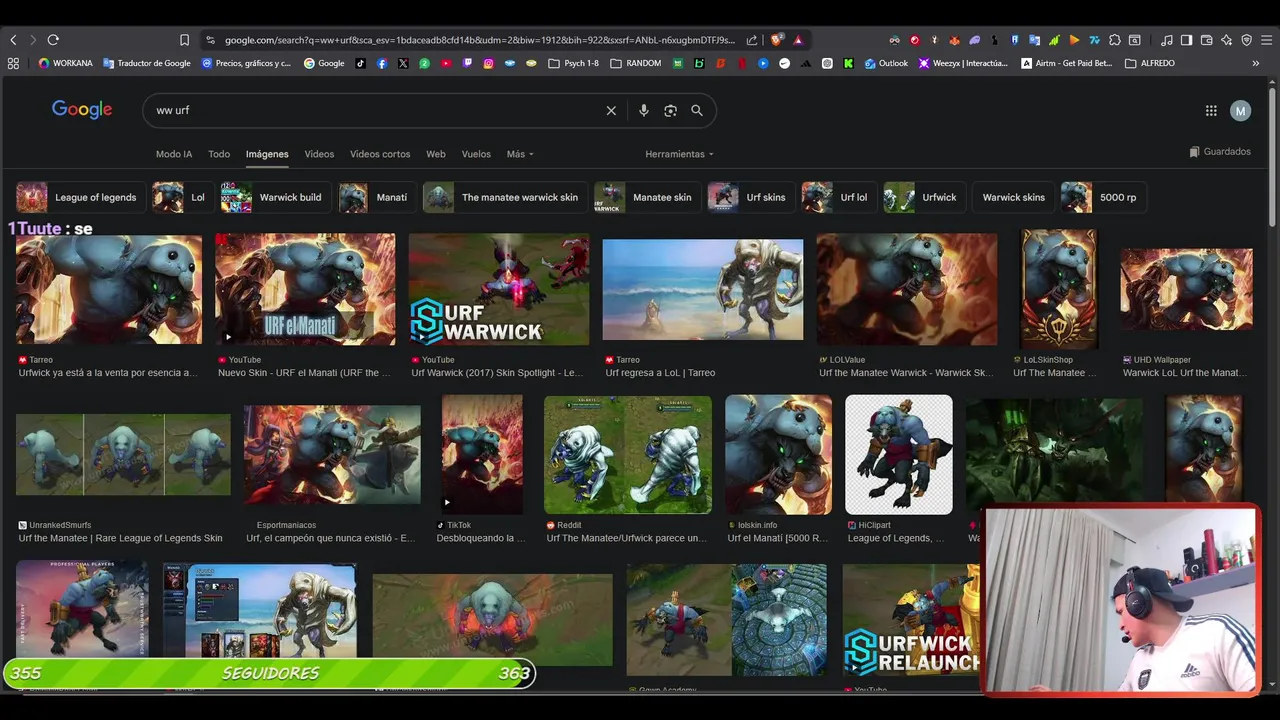Select the '5000 rp' filter chip
This screenshot has height=720, width=1280.
coord(1103,197)
